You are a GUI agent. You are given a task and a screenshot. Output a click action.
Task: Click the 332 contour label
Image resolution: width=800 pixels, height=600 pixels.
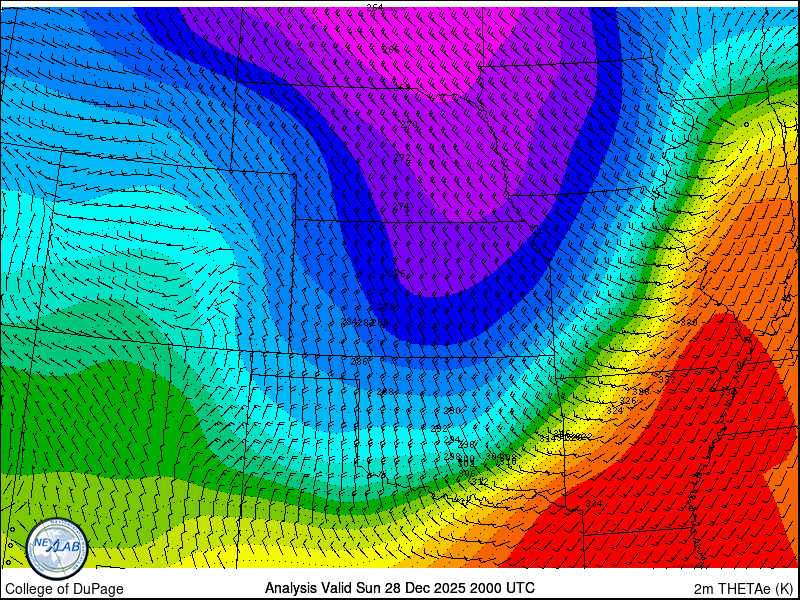666,380
